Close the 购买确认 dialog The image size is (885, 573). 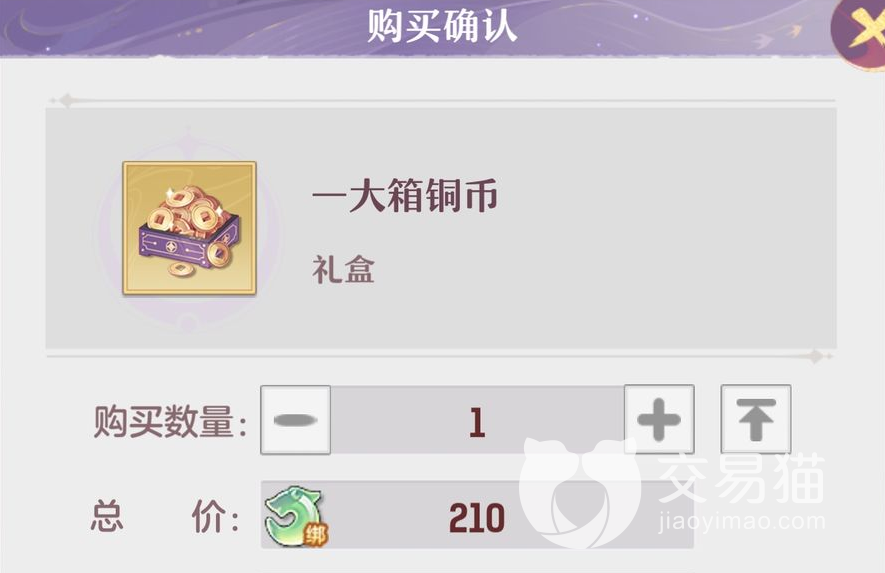859,31
